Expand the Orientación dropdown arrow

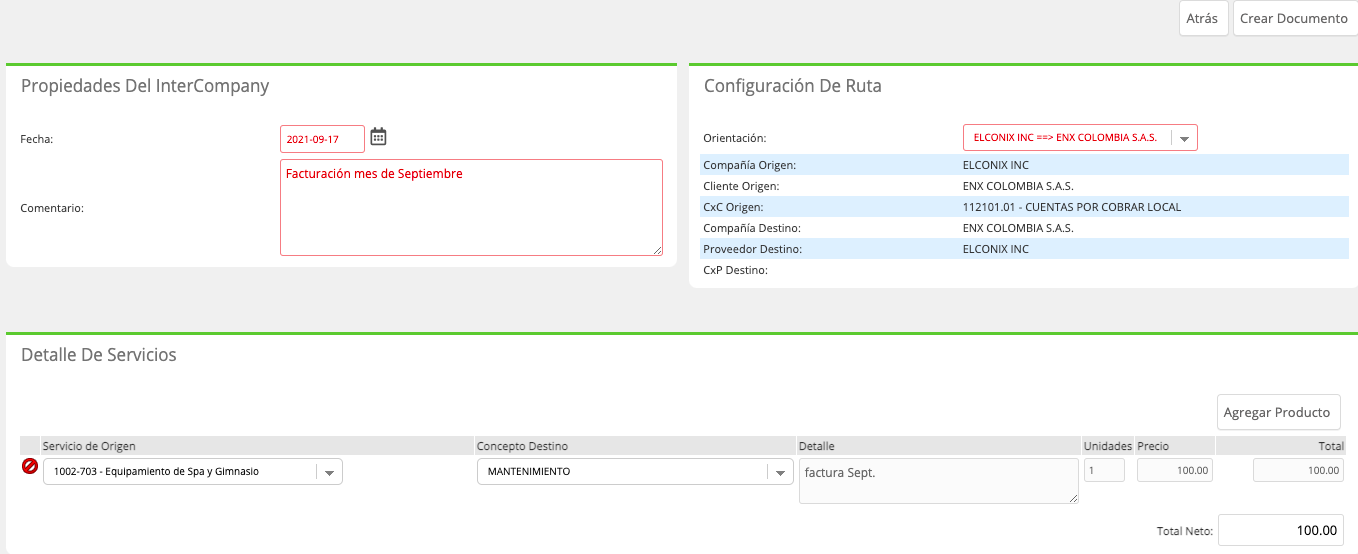pyautogui.click(x=1183, y=138)
